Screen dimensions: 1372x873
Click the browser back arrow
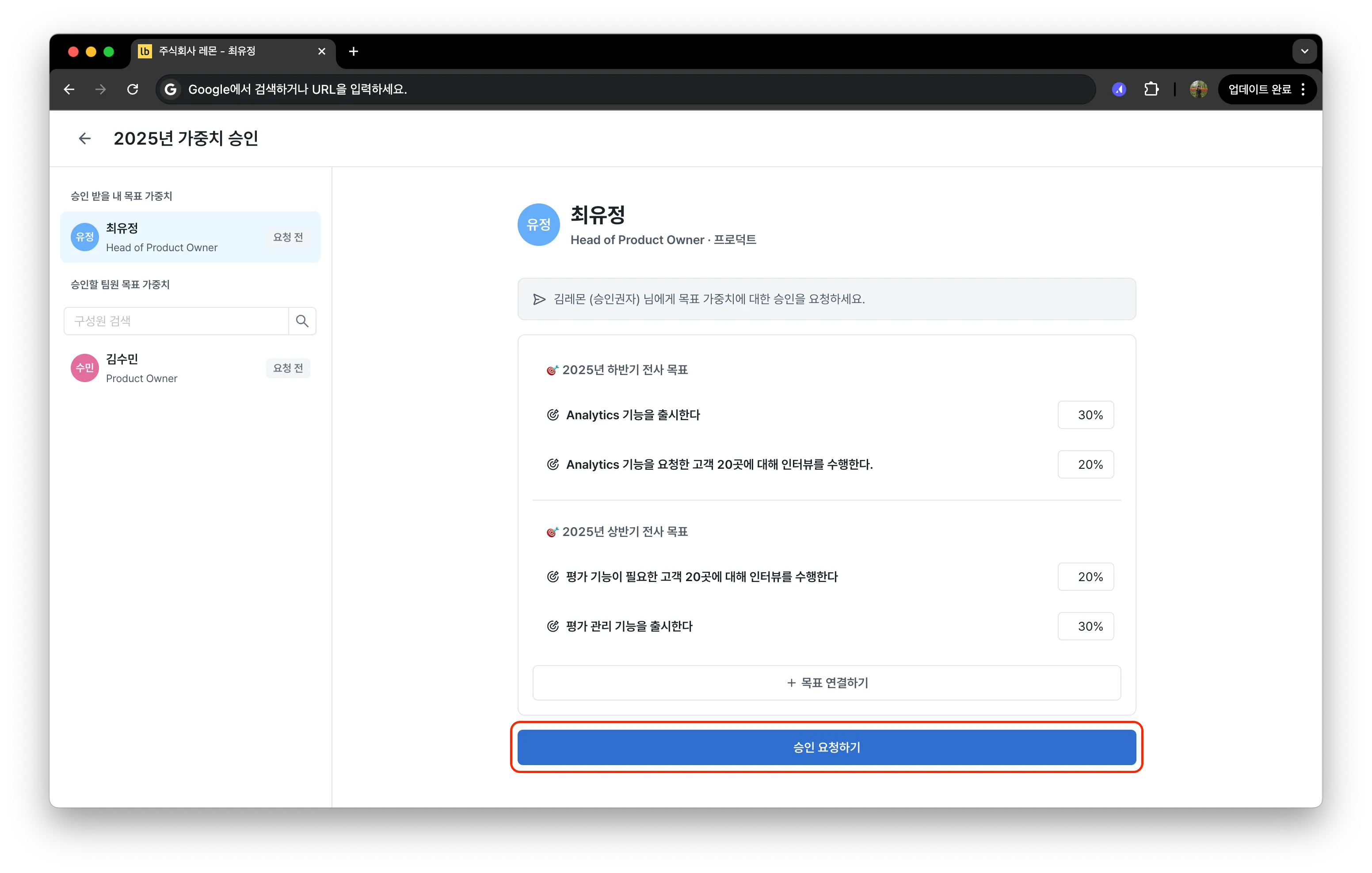pyautogui.click(x=69, y=89)
